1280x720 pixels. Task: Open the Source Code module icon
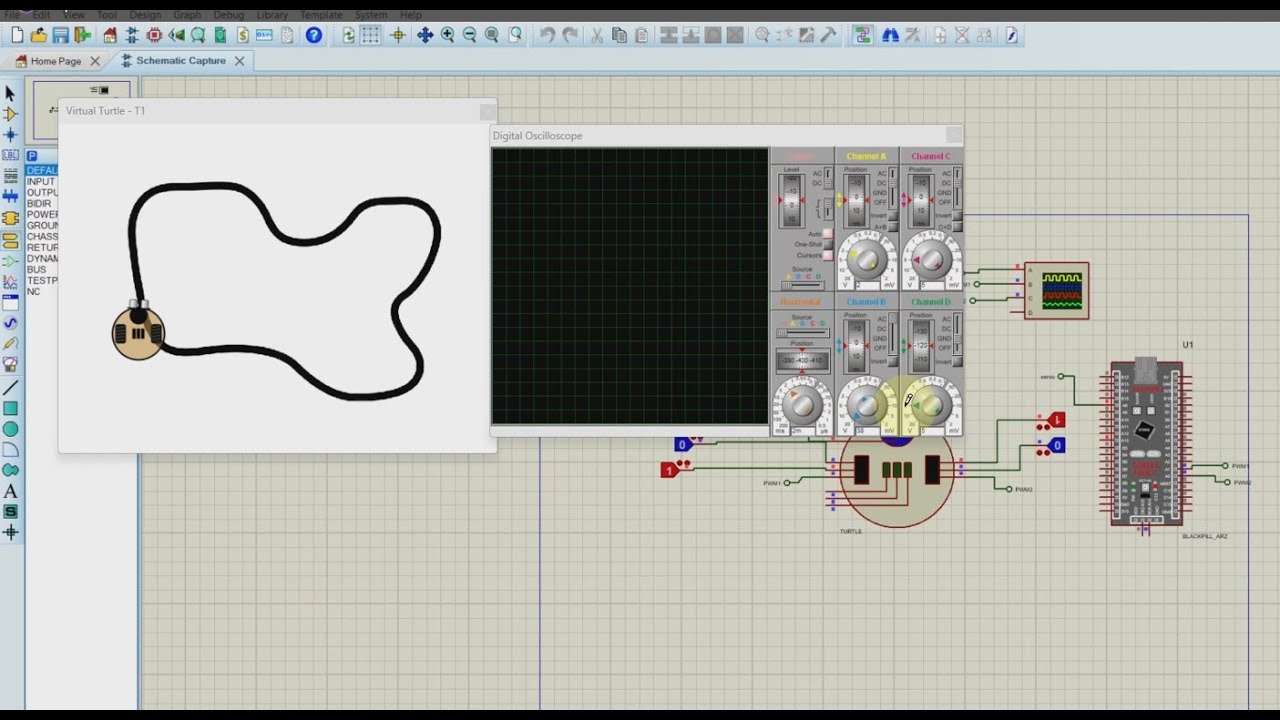tap(264, 35)
